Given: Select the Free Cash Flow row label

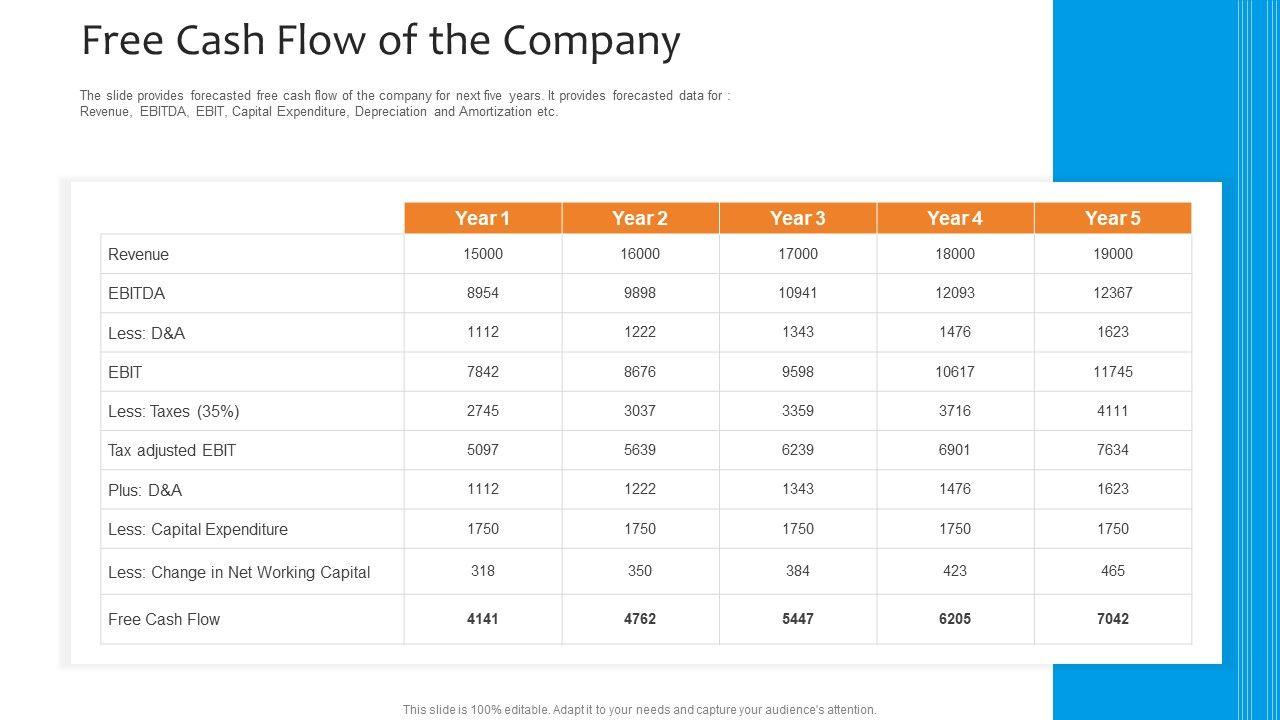Looking at the screenshot, I should (x=164, y=620).
